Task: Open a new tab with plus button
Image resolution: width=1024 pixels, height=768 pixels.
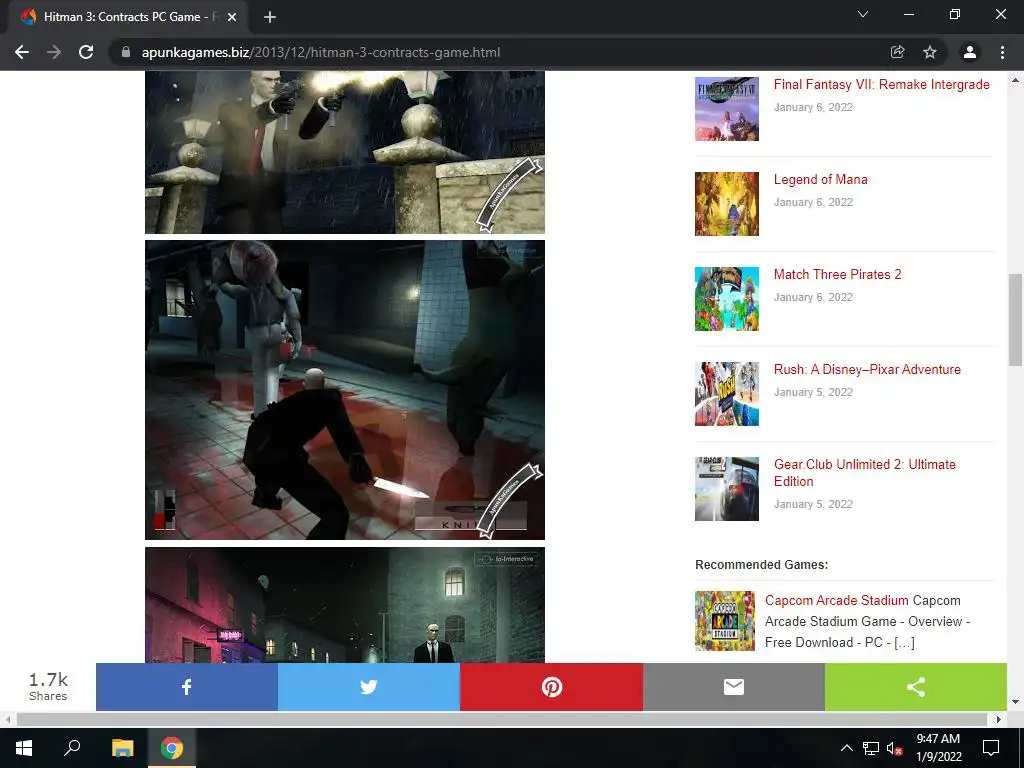Action: 270,17
